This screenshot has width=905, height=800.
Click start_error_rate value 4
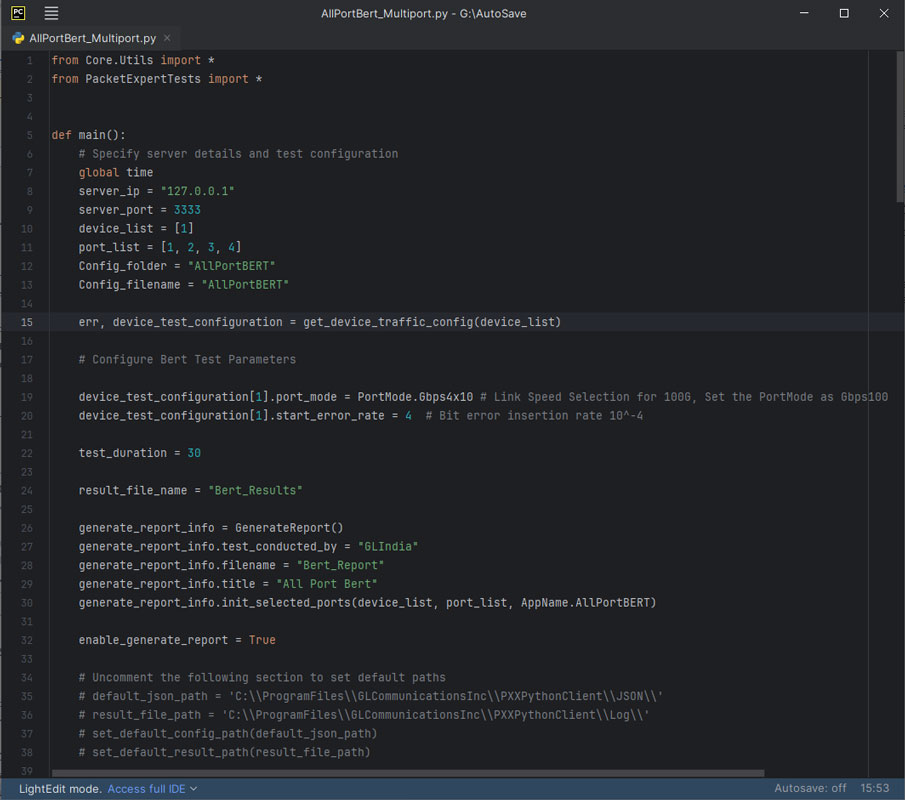(408, 416)
